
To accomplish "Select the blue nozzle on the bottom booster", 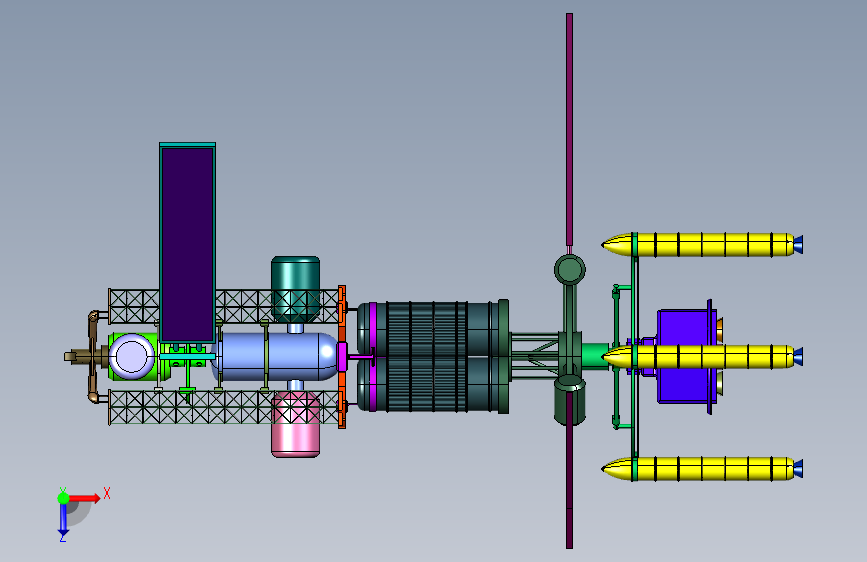I will click(798, 469).
